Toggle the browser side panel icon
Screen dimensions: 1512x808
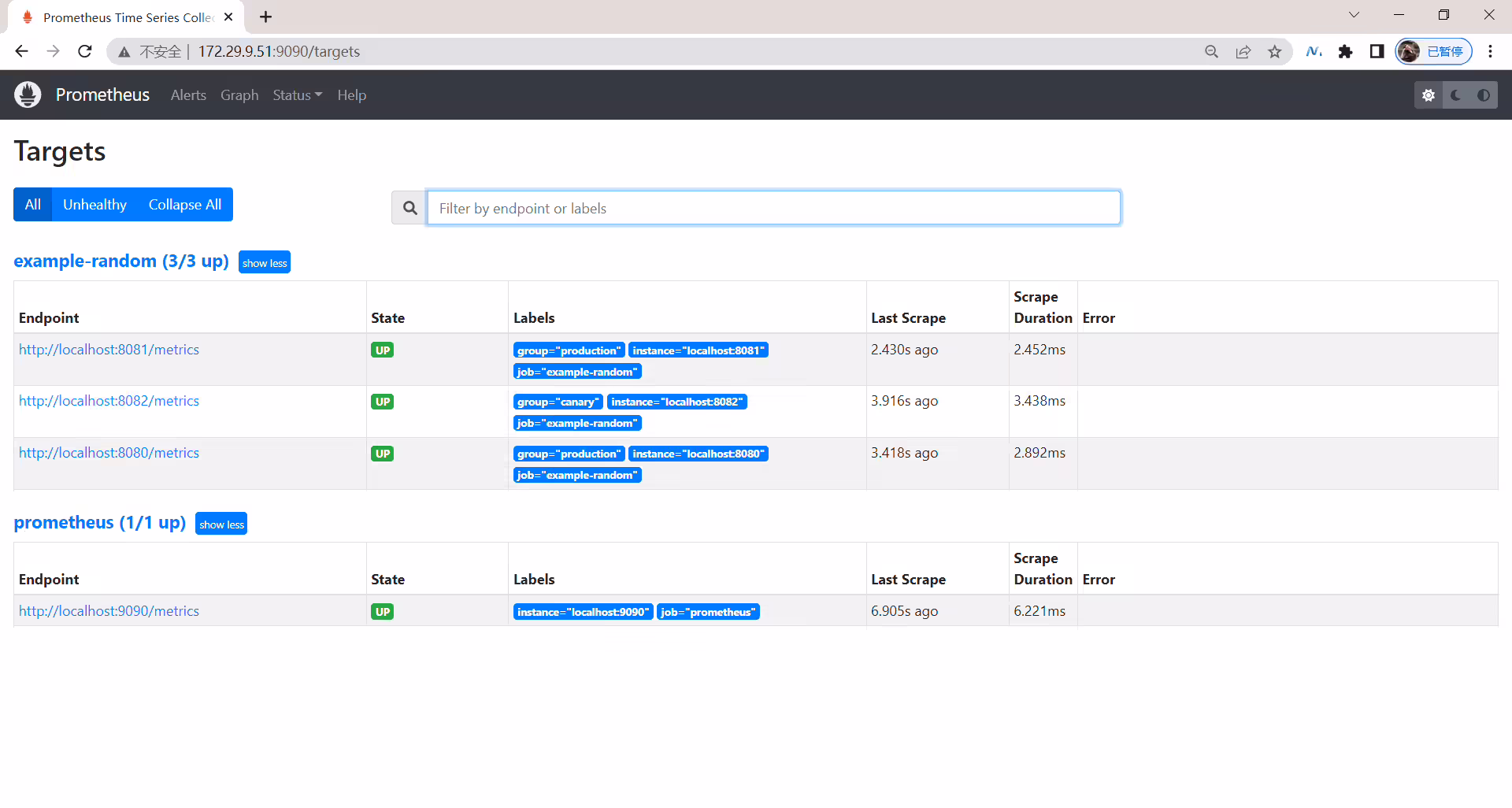1377,51
